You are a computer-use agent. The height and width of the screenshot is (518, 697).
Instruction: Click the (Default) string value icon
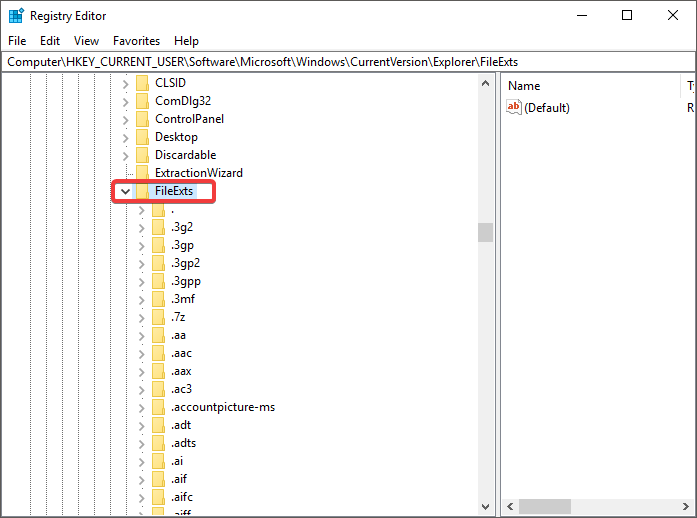513,107
